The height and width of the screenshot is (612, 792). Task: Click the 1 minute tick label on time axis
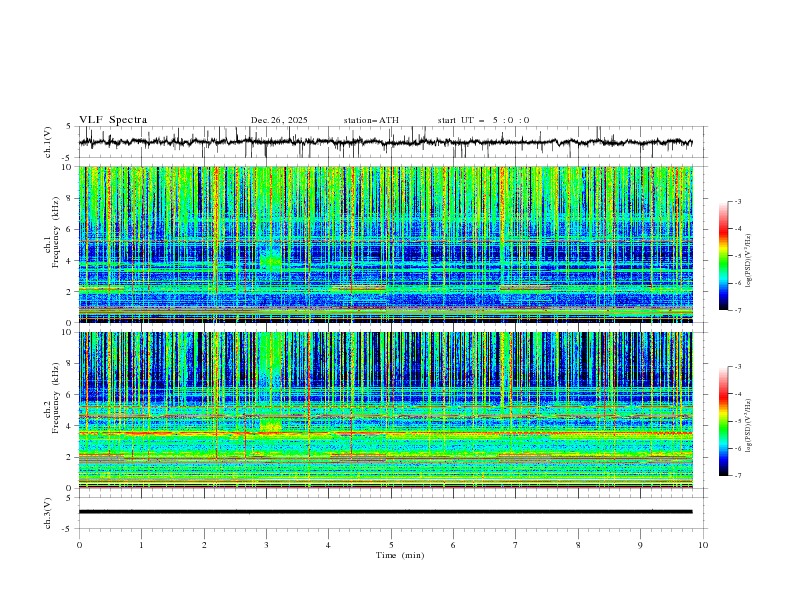click(141, 545)
